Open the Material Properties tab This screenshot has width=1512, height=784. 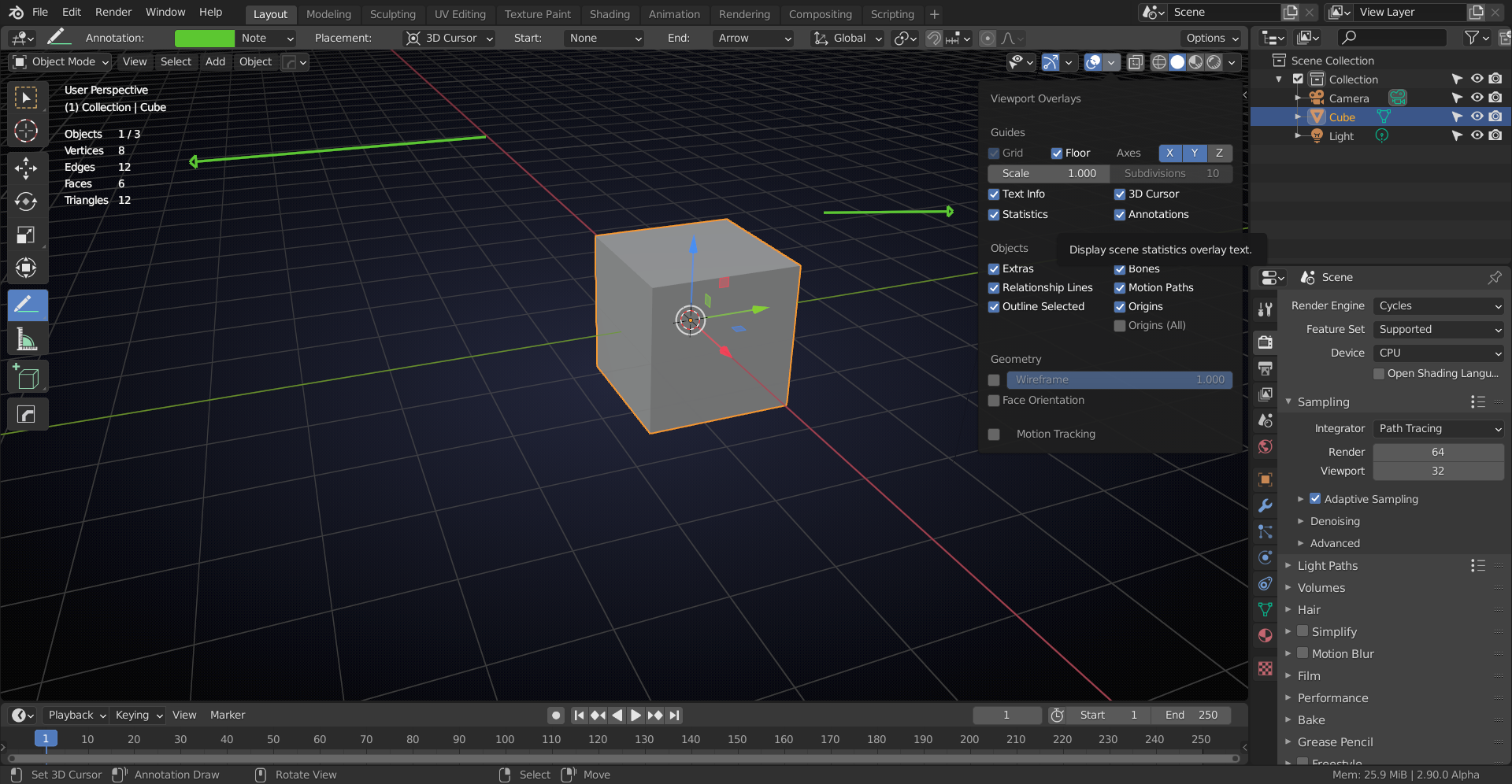(x=1265, y=635)
